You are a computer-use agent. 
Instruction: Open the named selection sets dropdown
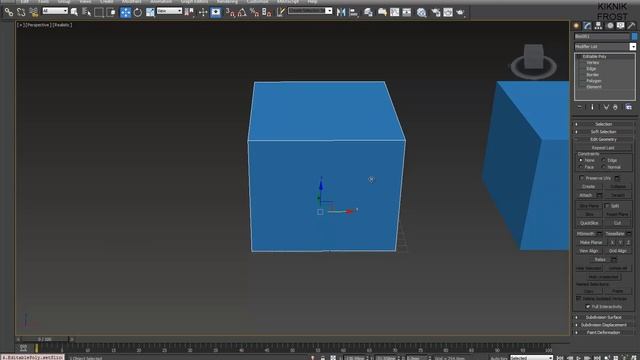pyautogui.click(x=310, y=11)
